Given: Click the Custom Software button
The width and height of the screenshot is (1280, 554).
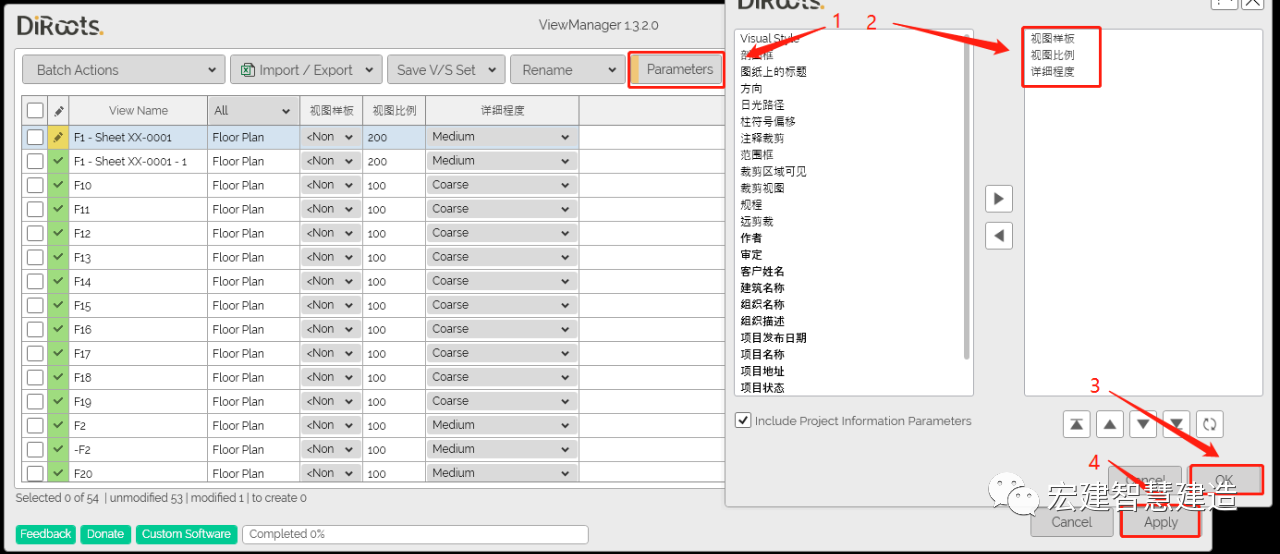Looking at the screenshot, I should [186, 534].
